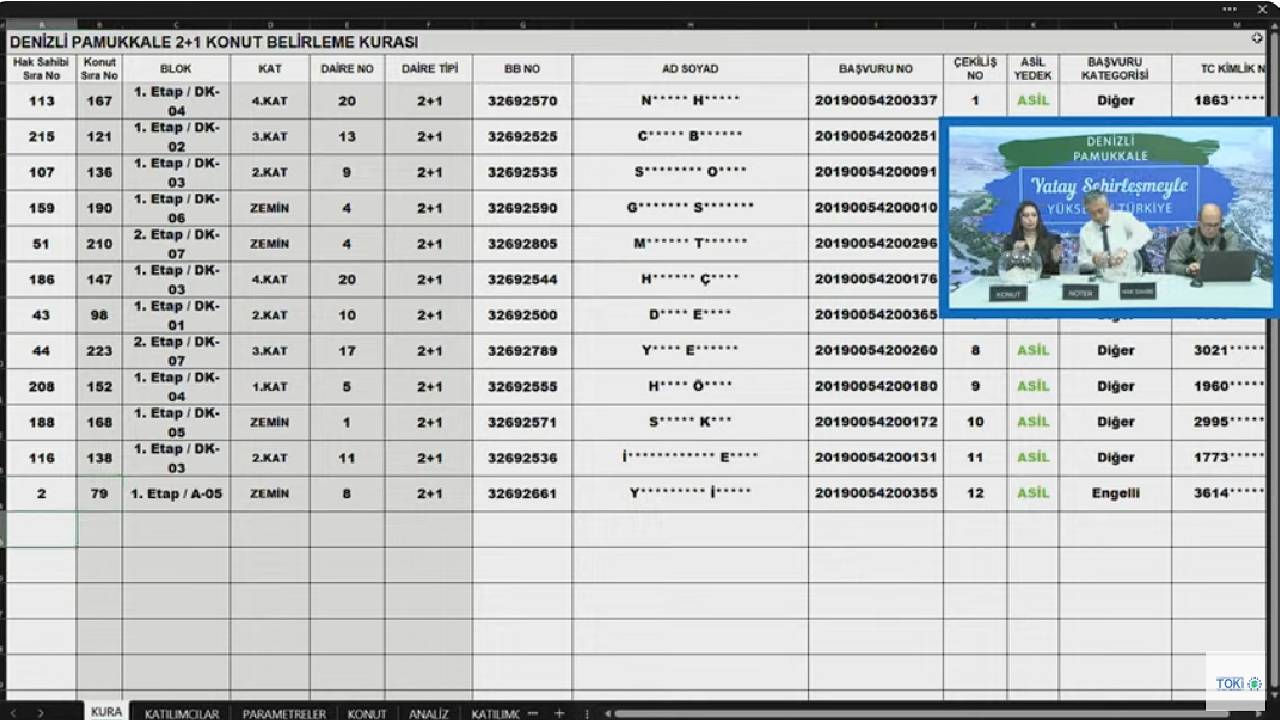Select the 'Hak Sahibi Sıra No' header cell
This screenshot has height=720, width=1280.
tap(41, 69)
